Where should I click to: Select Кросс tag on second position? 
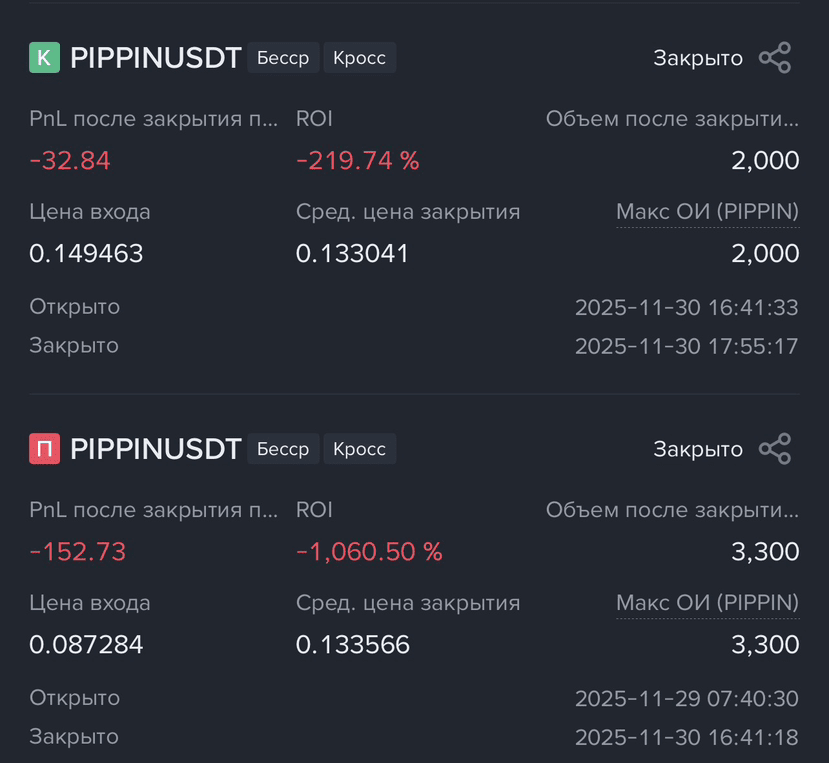pyautogui.click(x=360, y=449)
